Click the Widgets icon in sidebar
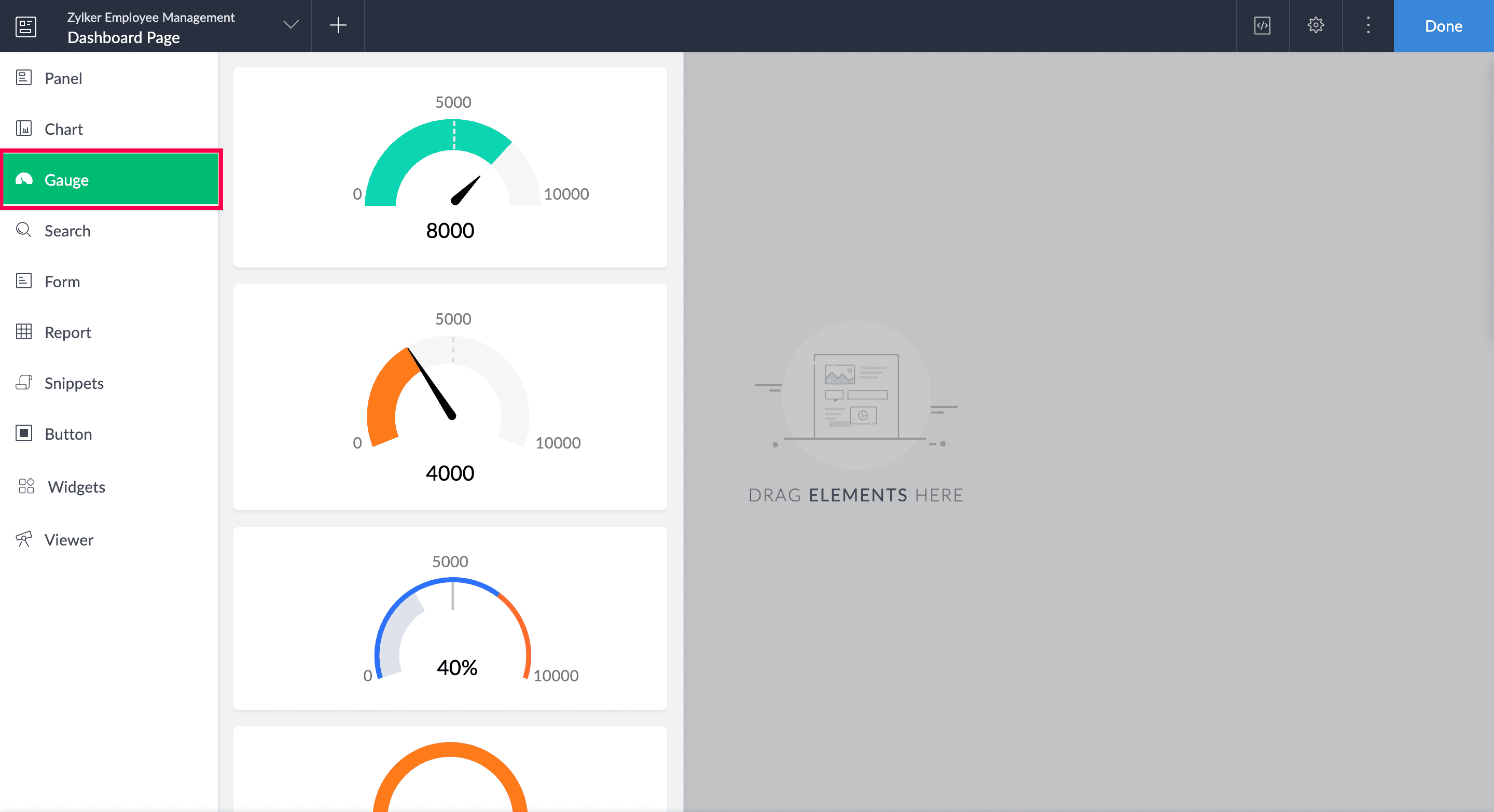This screenshot has height=812, width=1494. (26, 486)
